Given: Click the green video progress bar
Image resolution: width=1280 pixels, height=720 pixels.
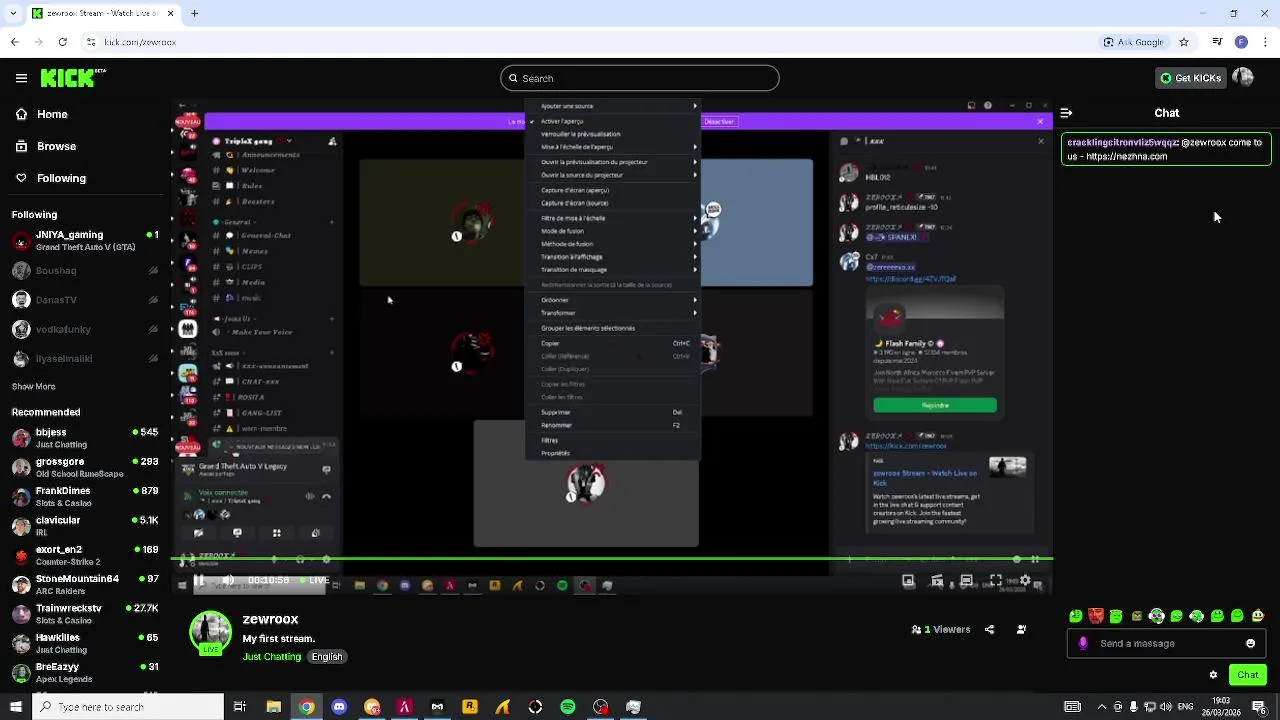Looking at the screenshot, I should [612, 559].
